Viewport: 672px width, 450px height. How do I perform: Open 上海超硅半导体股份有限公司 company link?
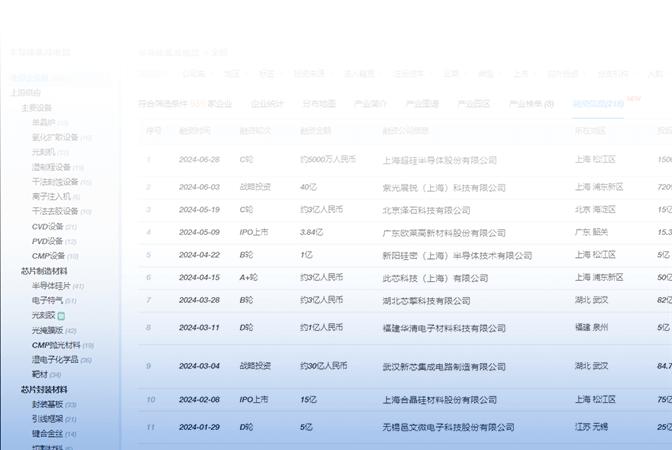440,160
